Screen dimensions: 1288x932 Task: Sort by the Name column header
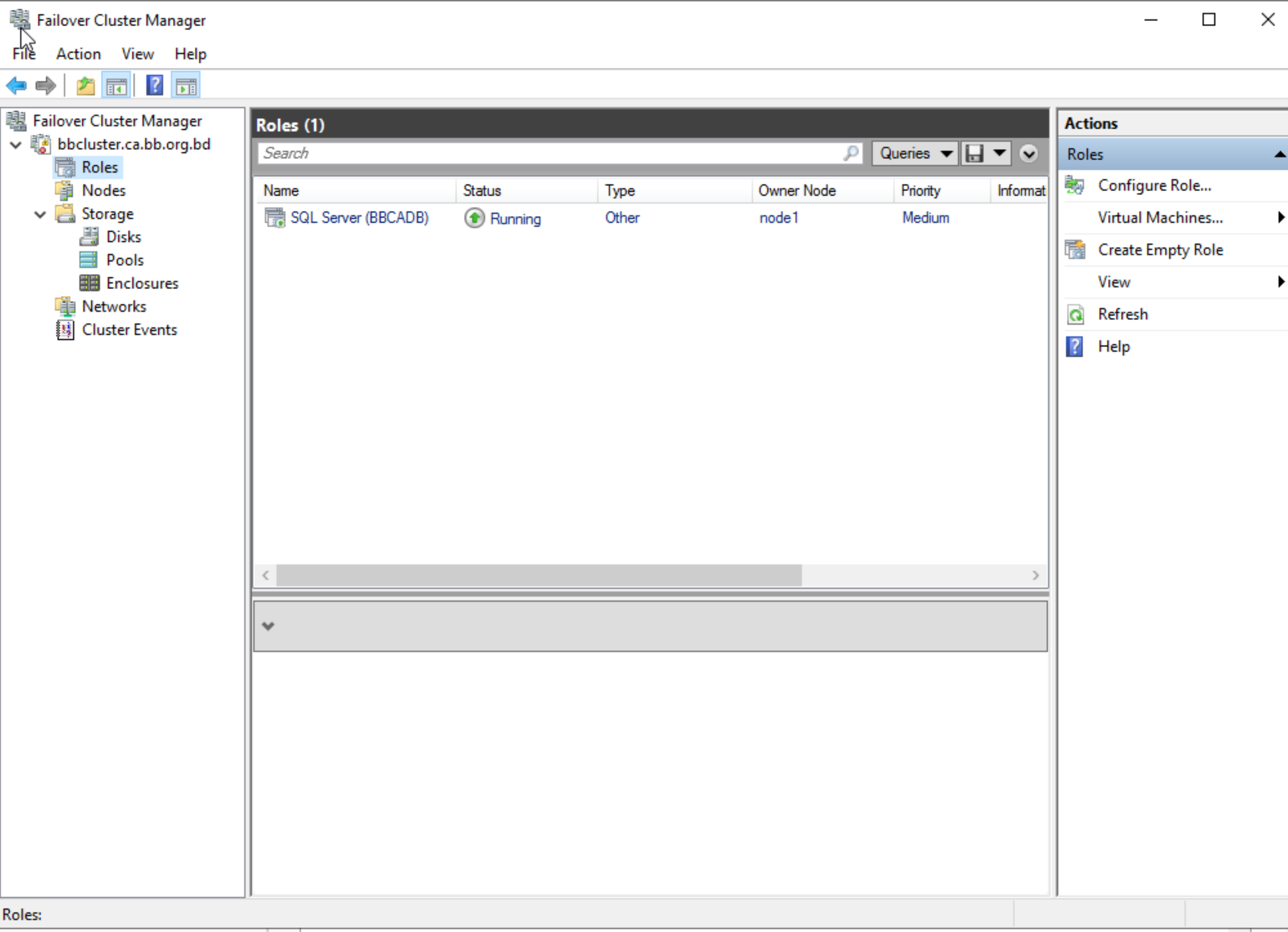(356, 190)
